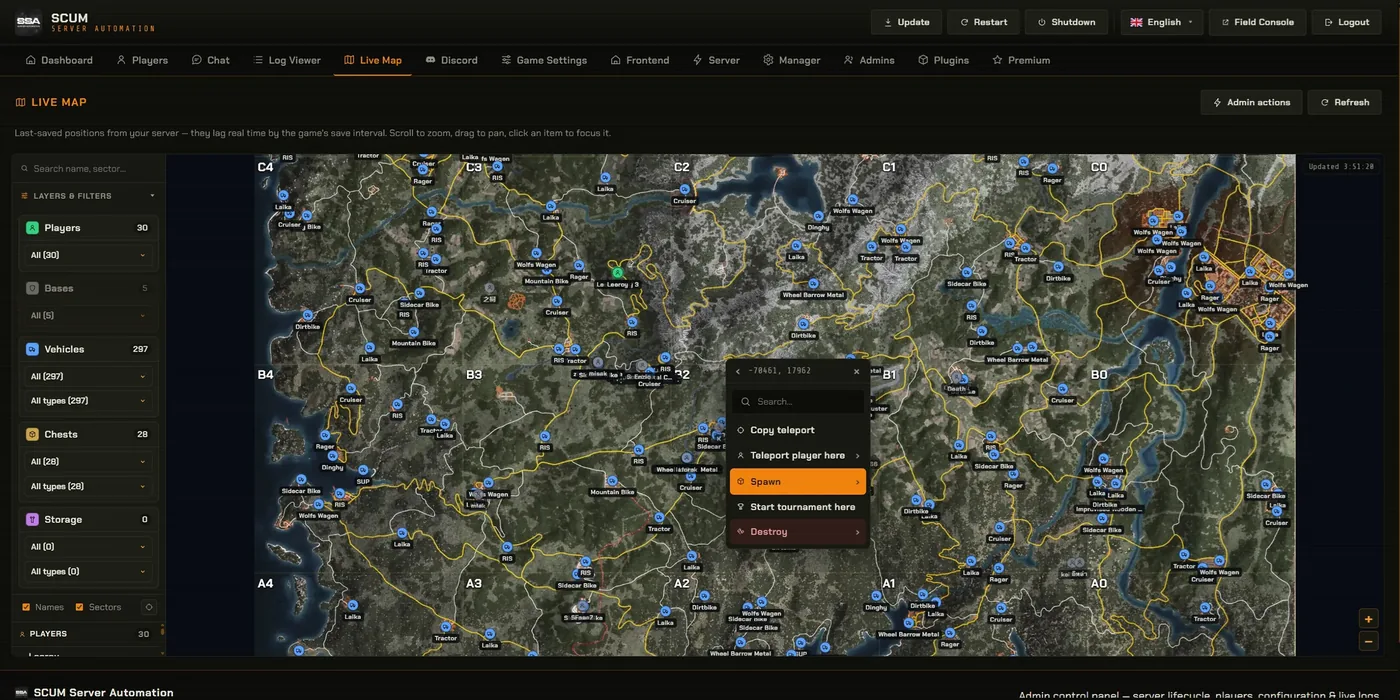The image size is (1400, 700).
Task: Select the Live Map tab
Action: click(373, 60)
